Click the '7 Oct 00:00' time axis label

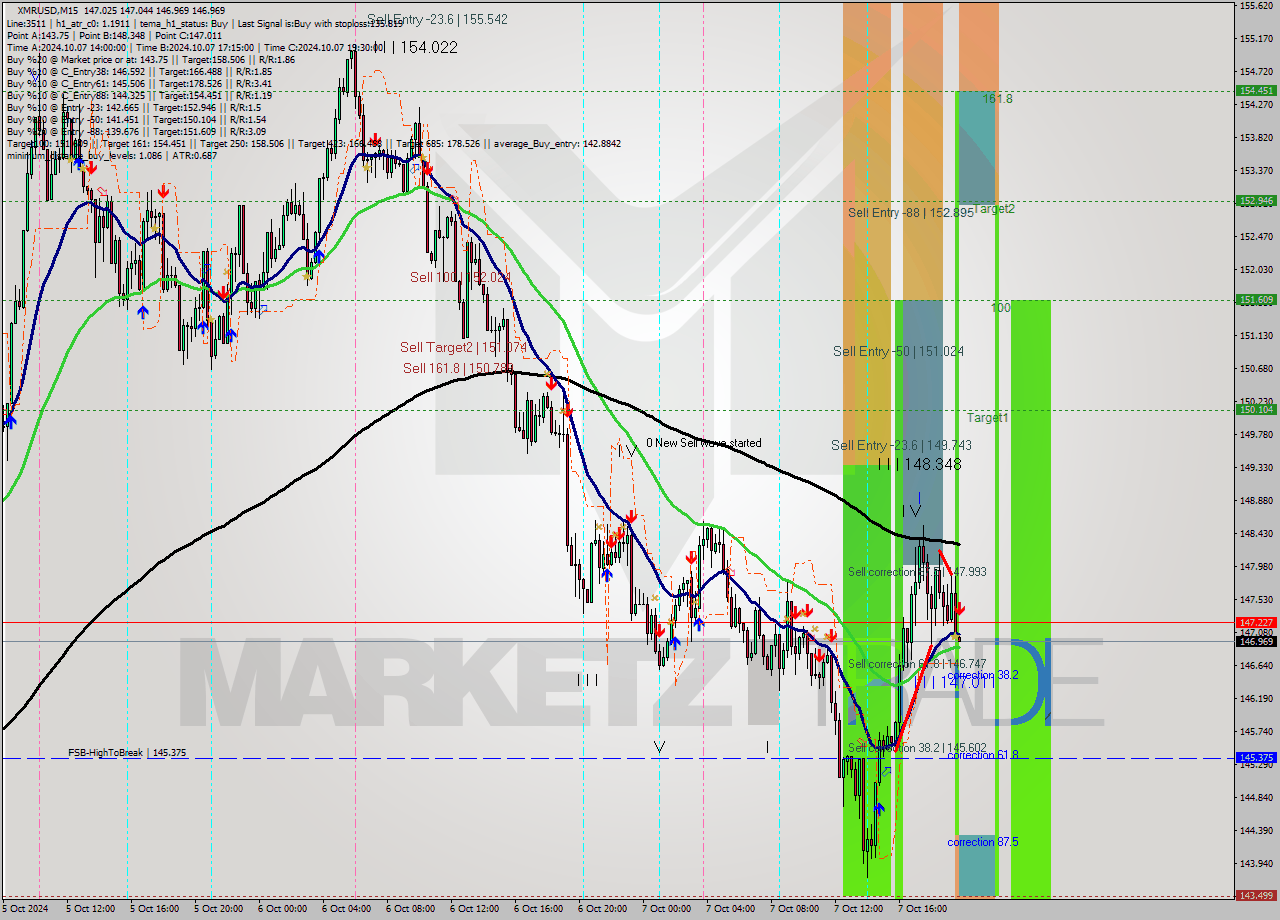(665, 909)
